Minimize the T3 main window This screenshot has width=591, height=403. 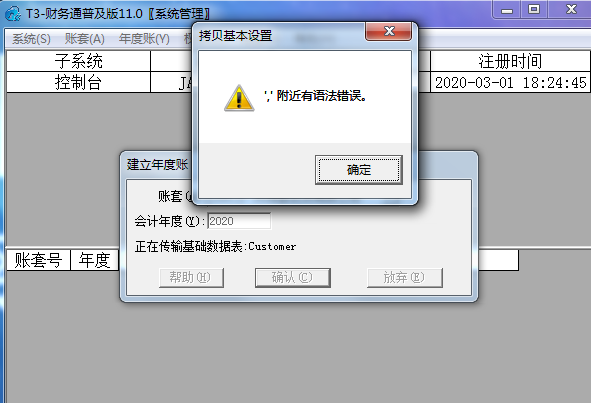coord(507,9)
